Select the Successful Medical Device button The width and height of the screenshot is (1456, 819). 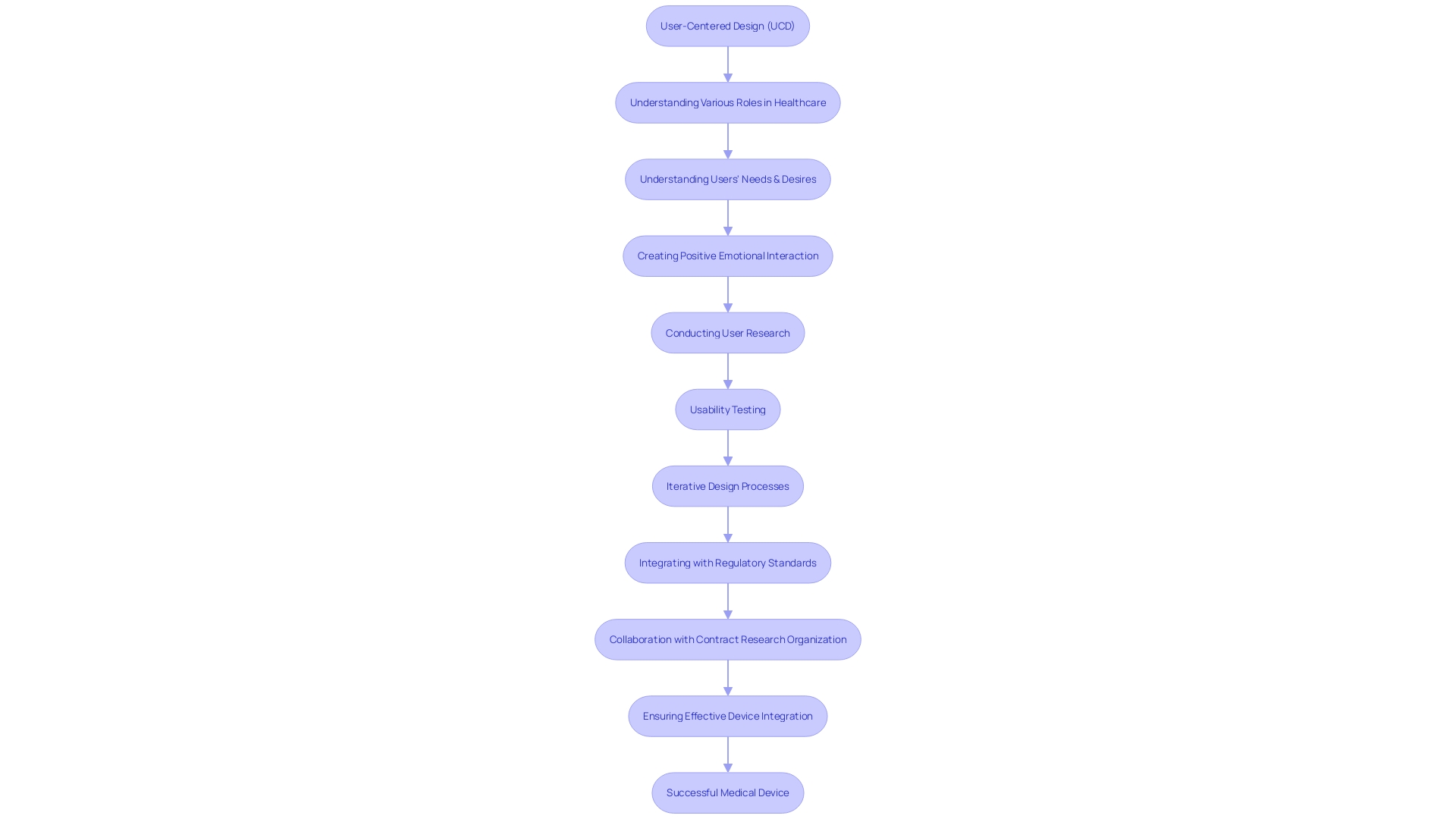728,792
